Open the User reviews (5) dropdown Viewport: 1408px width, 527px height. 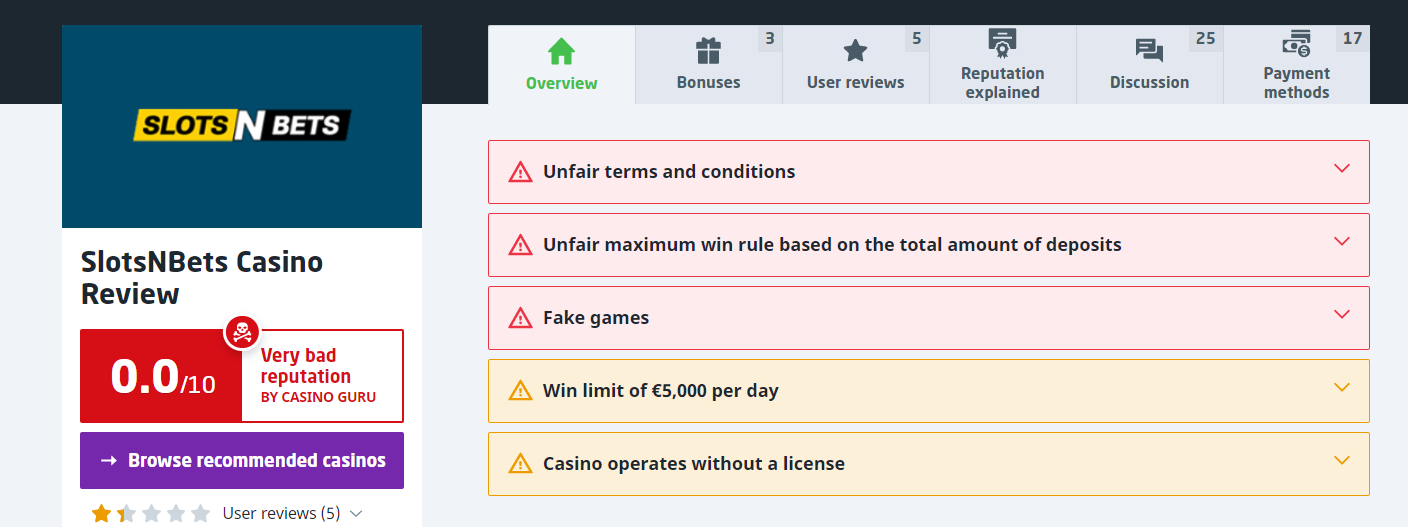coord(292,513)
